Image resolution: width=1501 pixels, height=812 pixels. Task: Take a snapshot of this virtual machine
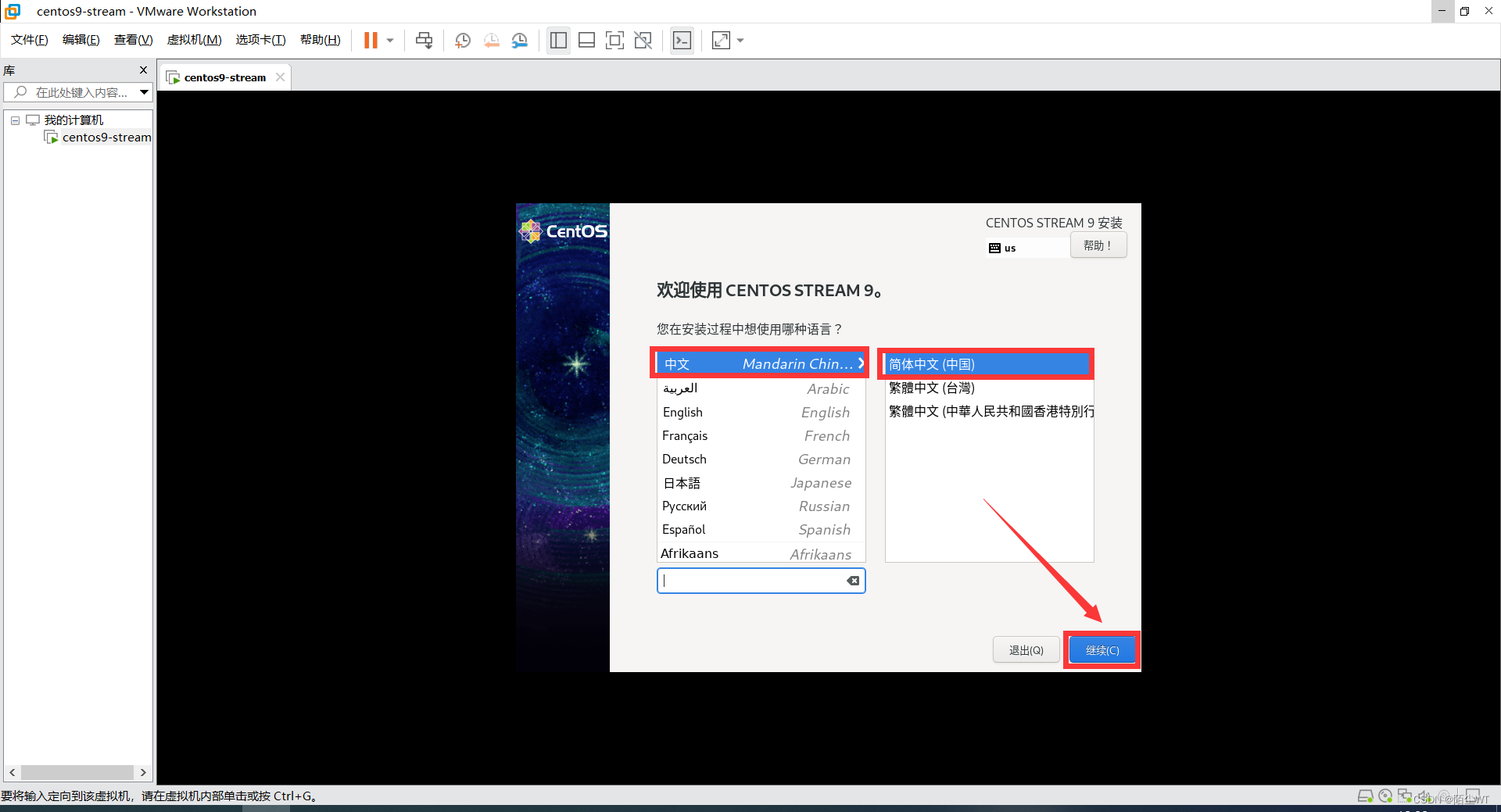coord(463,41)
